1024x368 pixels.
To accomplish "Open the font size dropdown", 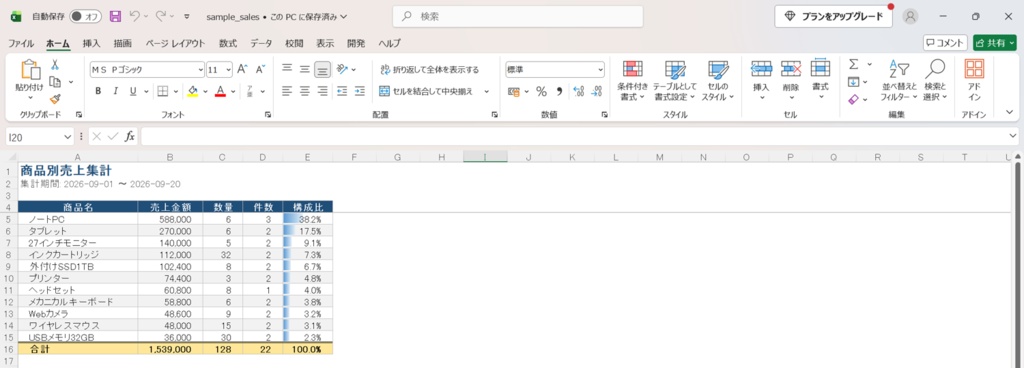I will click(x=228, y=69).
